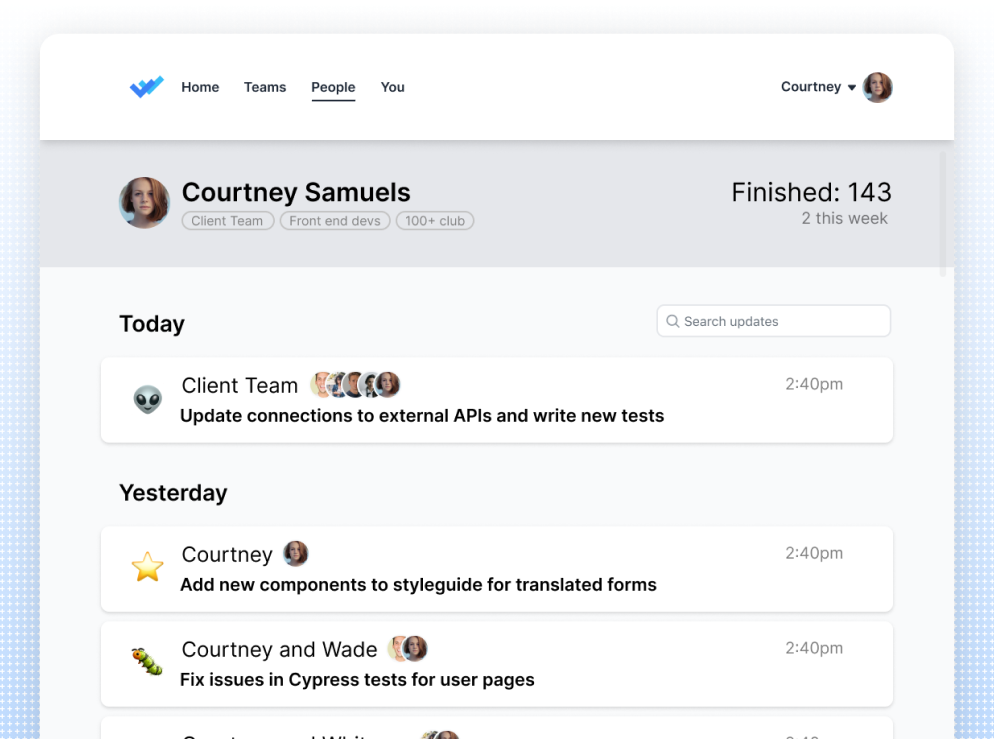Go to the Home tab
Image resolution: width=994 pixels, height=739 pixels.
[200, 87]
